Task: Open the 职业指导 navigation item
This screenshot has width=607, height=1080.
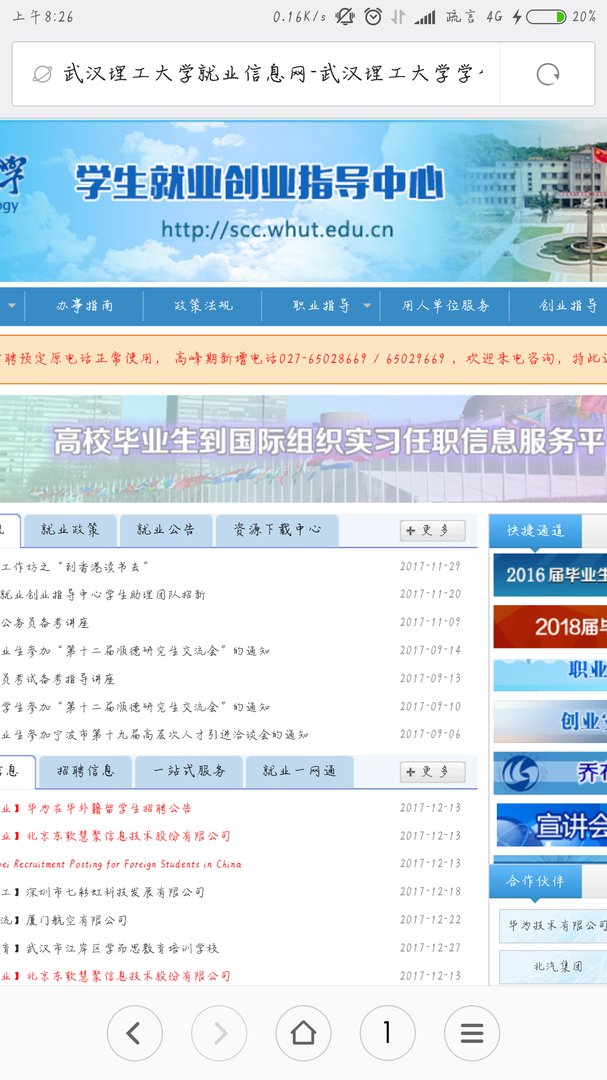Action: click(x=321, y=306)
